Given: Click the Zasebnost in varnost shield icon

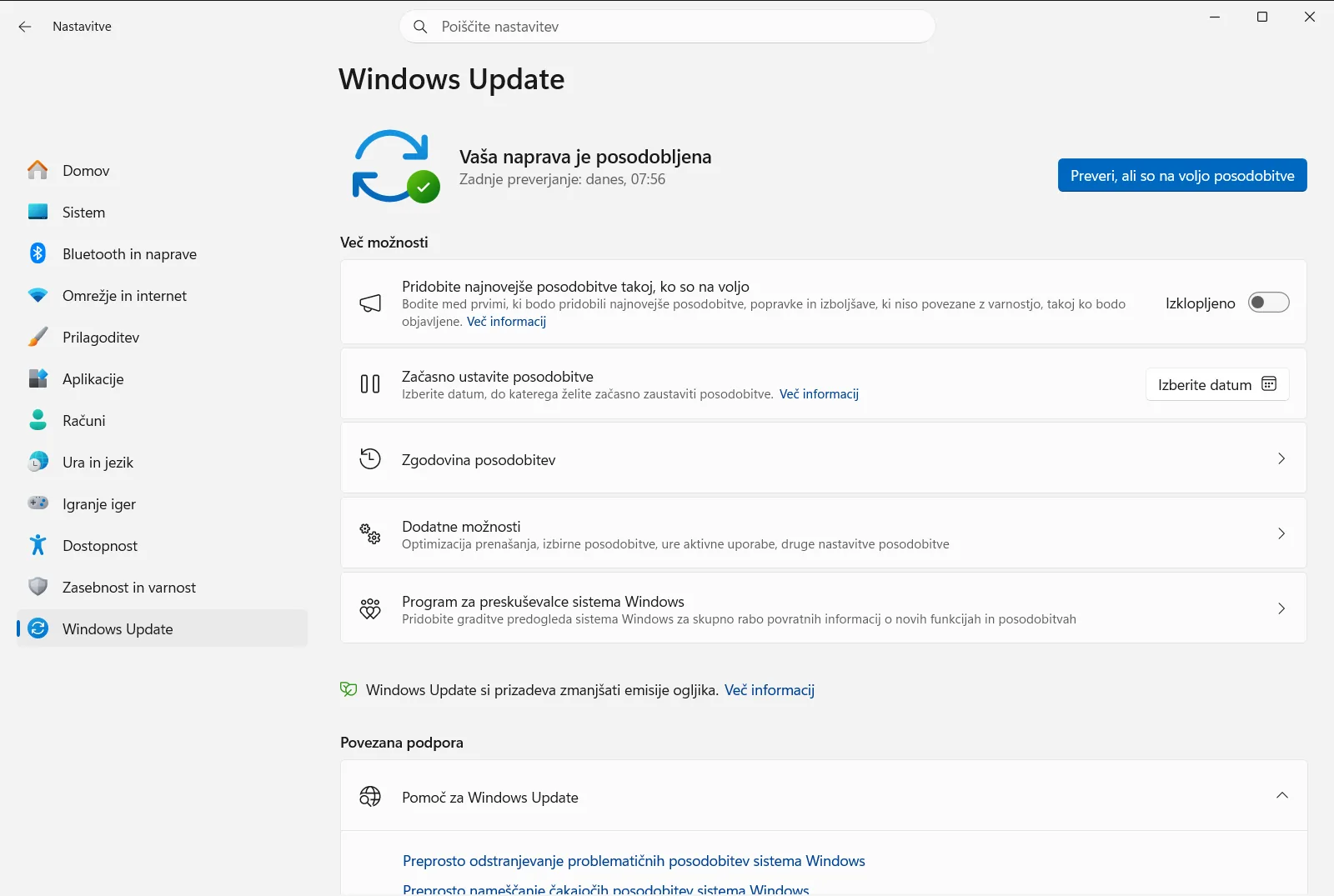Looking at the screenshot, I should [38, 587].
